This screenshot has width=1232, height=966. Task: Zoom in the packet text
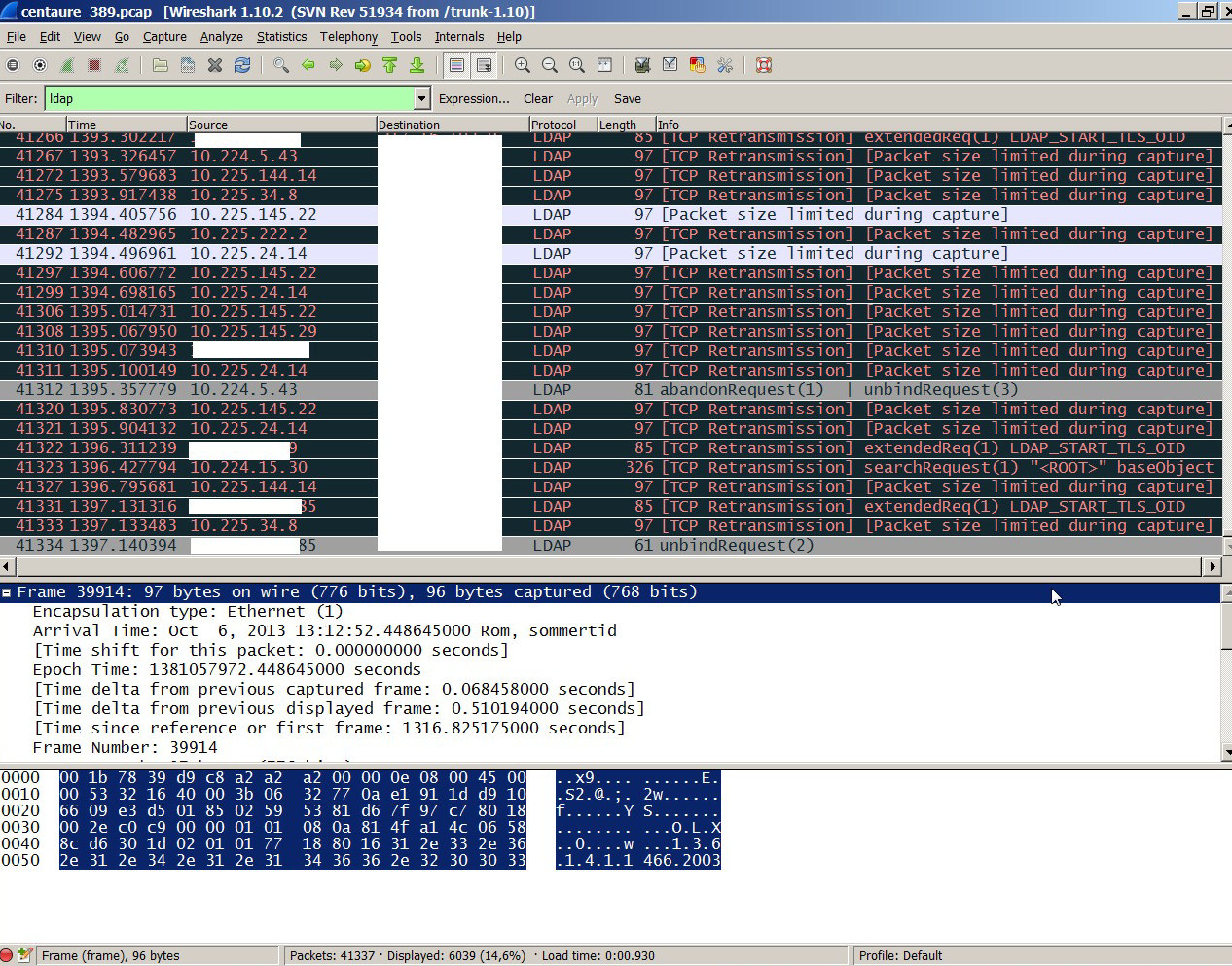pyautogui.click(x=523, y=65)
